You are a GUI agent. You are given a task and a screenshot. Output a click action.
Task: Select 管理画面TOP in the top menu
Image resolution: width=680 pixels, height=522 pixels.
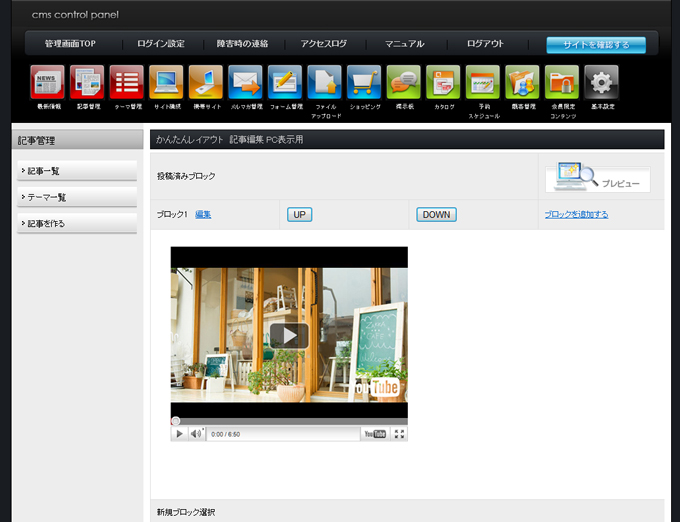tap(70, 44)
